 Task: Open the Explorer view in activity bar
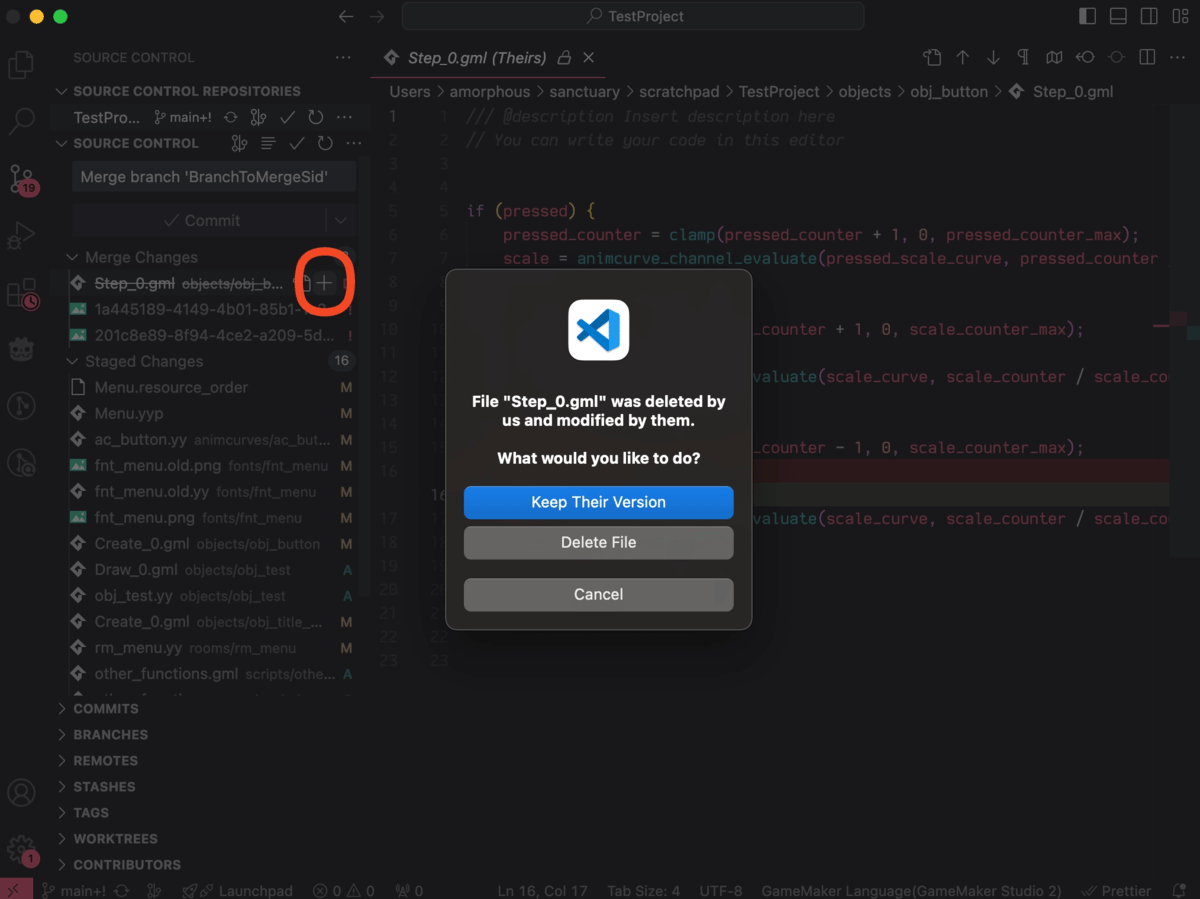pyautogui.click(x=21, y=66)
